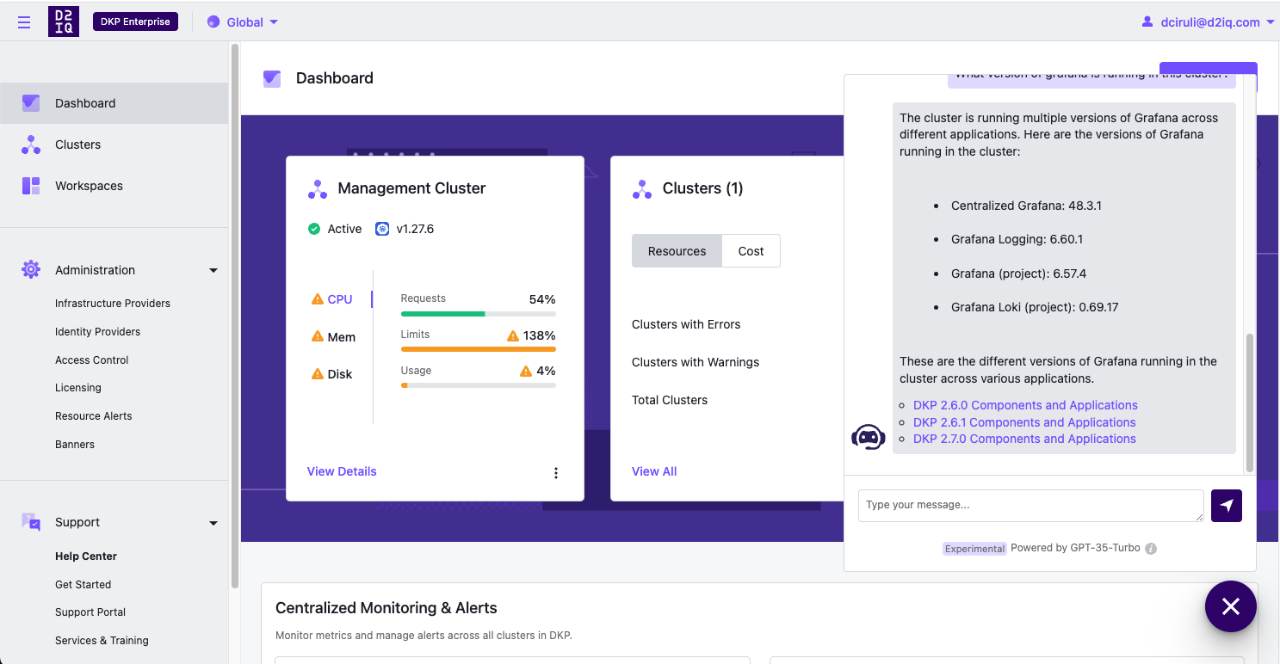Send the chat message with the paper-plane icon
The width and height of the screenshot is (1280, 664).
click(x=1226, y=505)
